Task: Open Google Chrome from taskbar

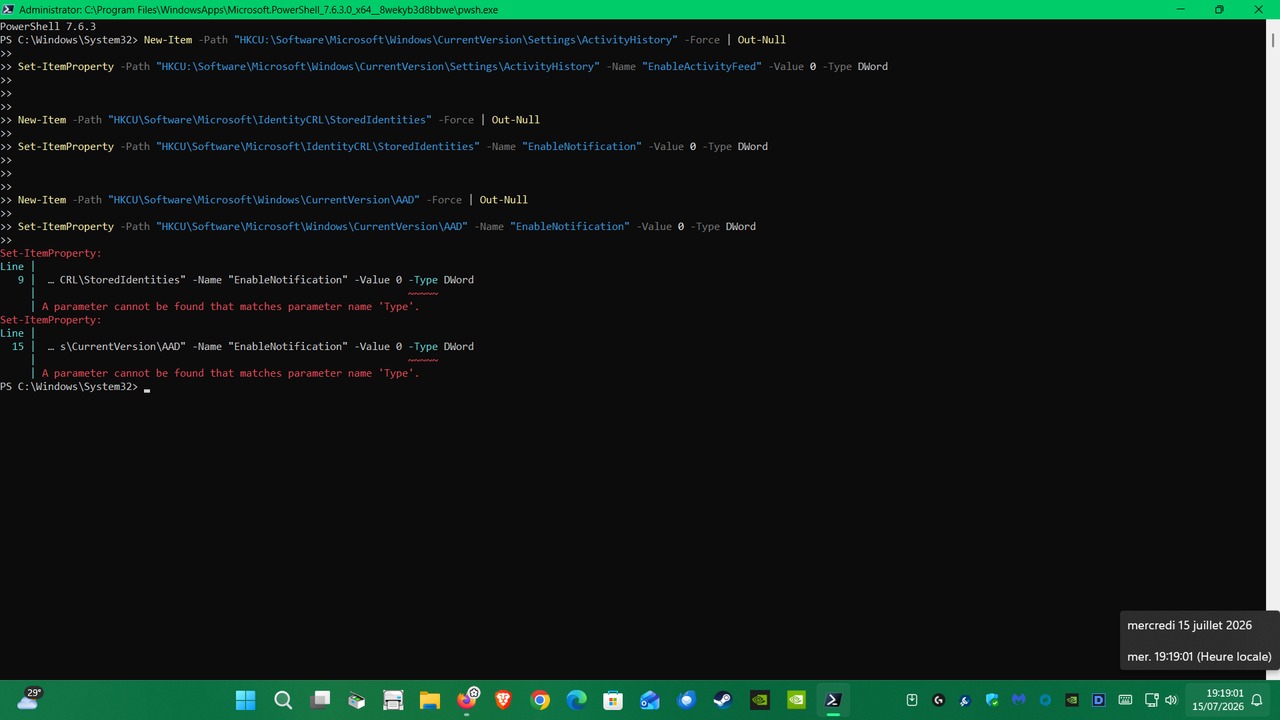Action: point(540,700)
